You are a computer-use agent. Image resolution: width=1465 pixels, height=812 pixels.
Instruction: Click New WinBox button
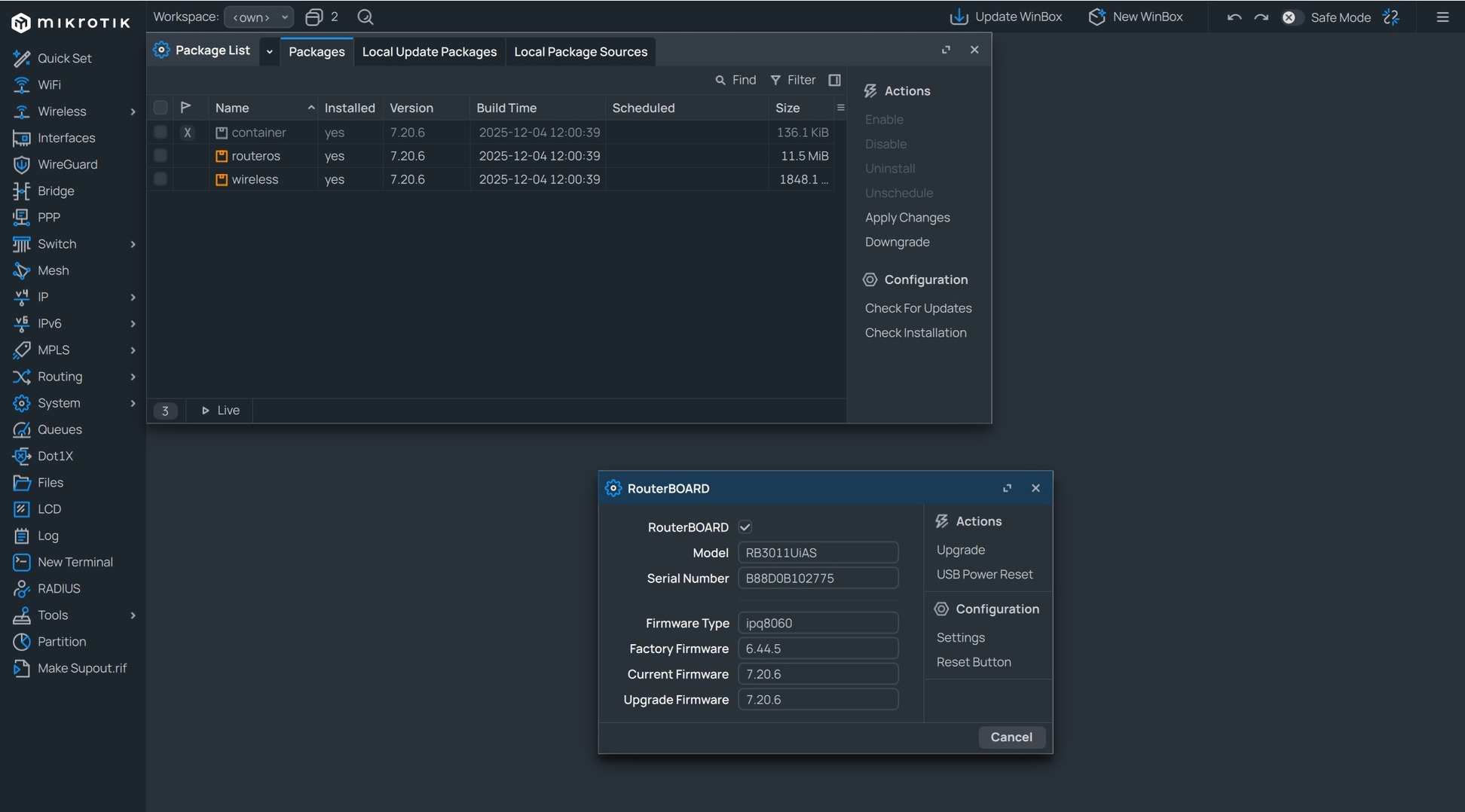(x=1136, y=17)
